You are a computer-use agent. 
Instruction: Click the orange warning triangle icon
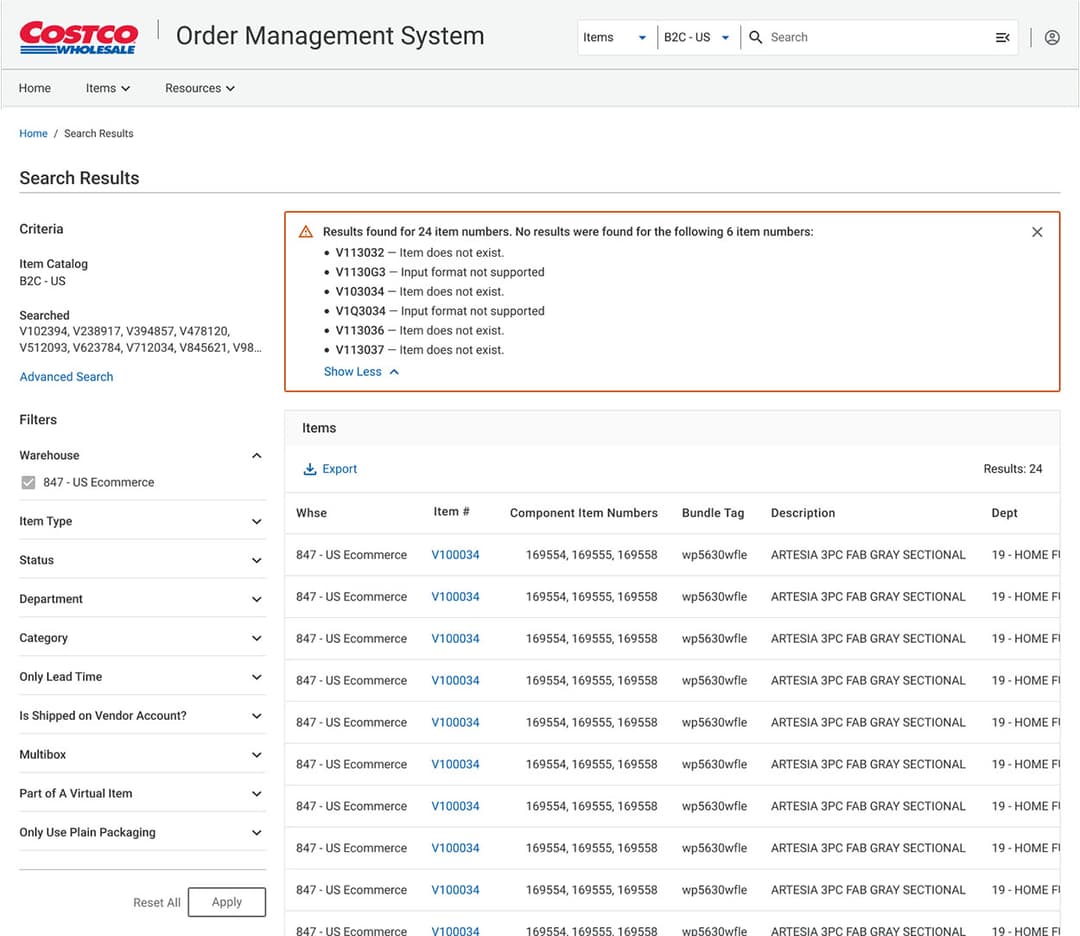pyautogui.click(x=306, y=232)
